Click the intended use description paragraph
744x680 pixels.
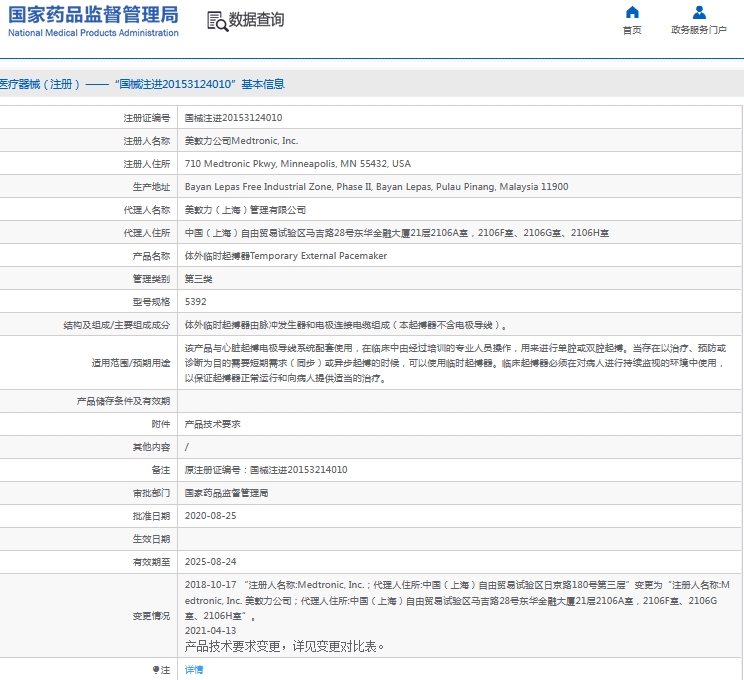point(455,363)
